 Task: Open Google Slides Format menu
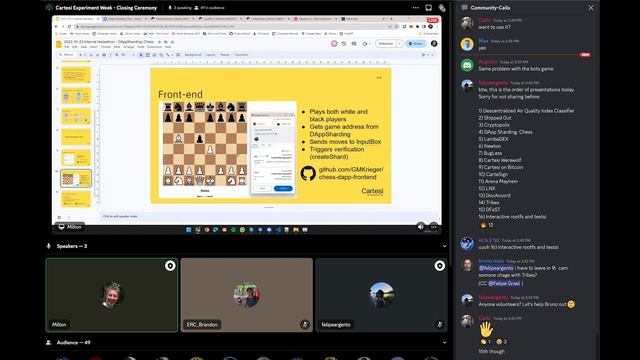coord(105,47)
